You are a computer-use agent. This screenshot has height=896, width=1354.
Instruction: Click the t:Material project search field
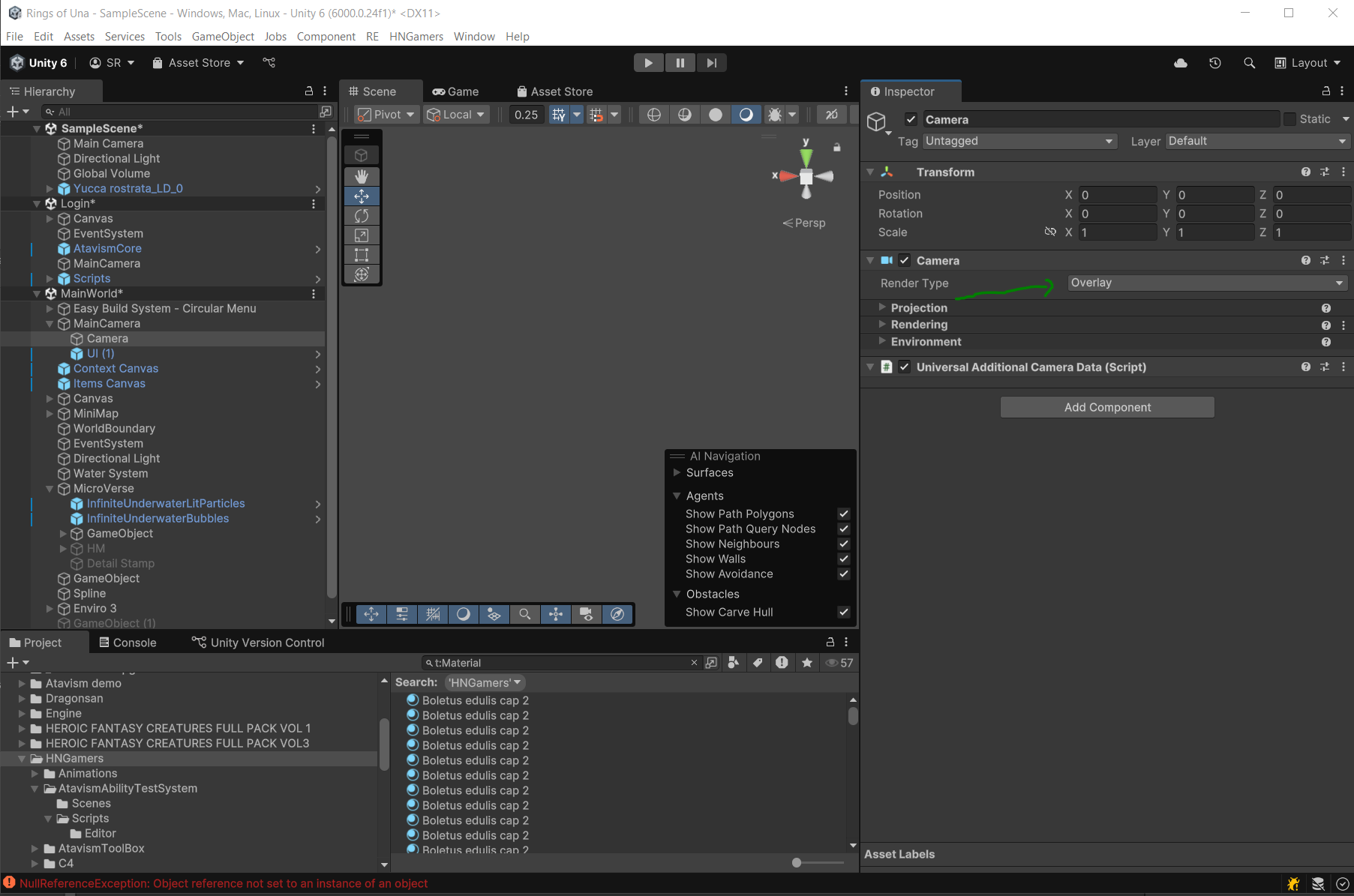click(x=559, y=663)
